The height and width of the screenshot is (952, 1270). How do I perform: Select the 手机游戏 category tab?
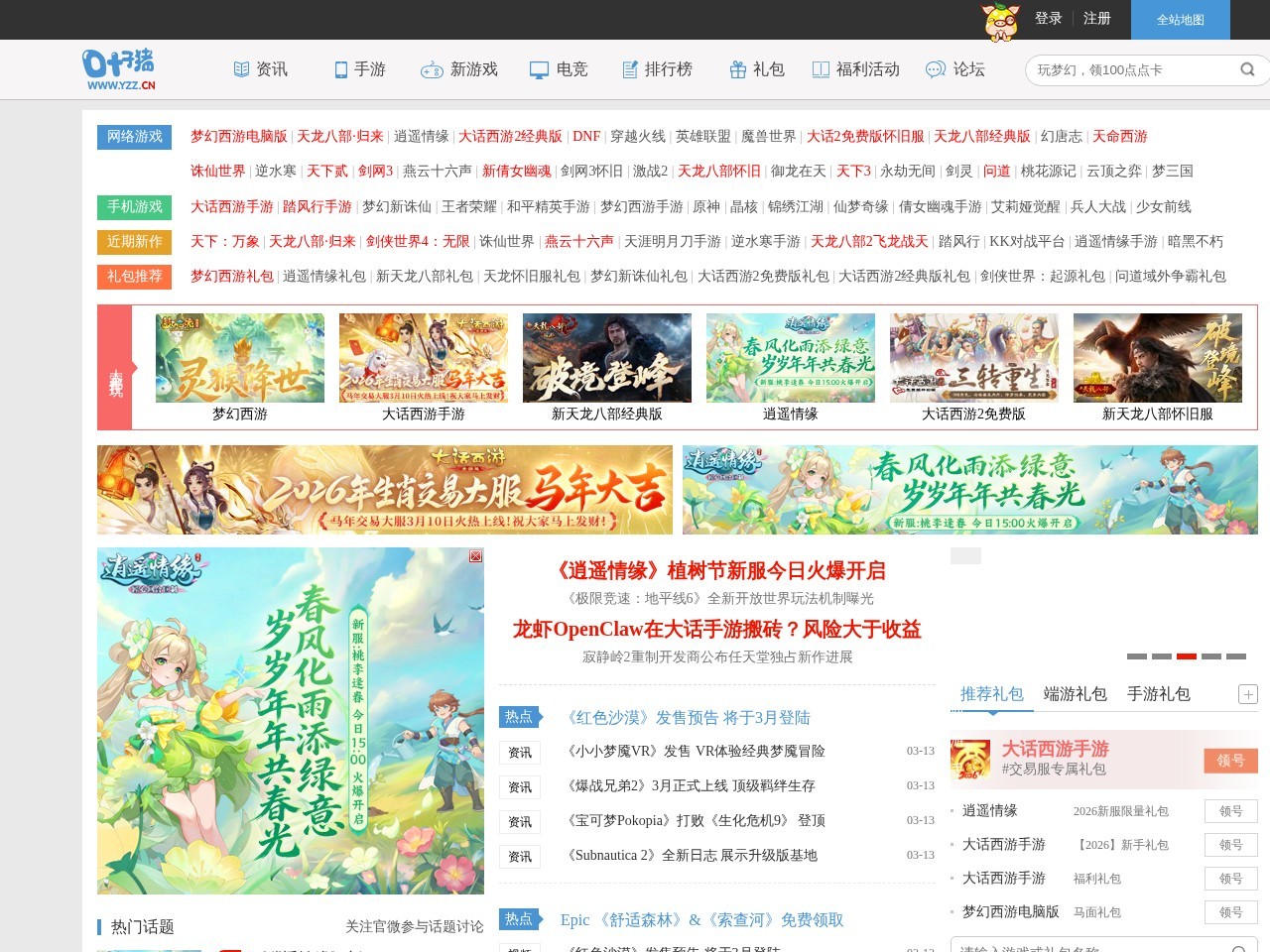[135, 207]
